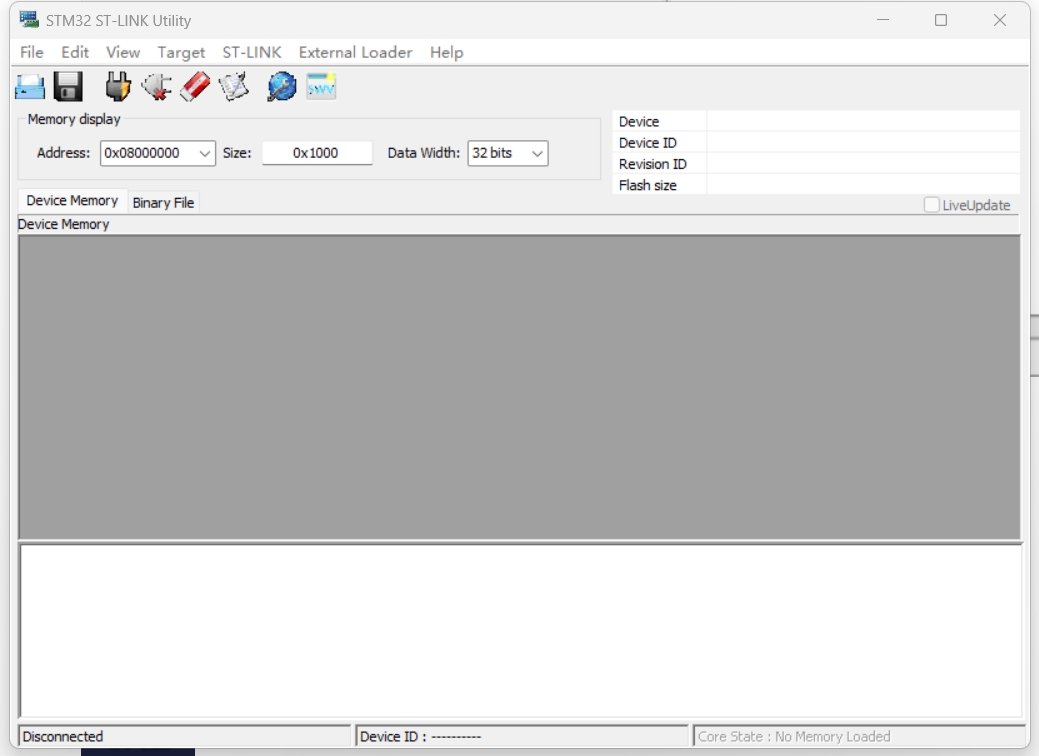Click the Device row label

coord(639,122)
